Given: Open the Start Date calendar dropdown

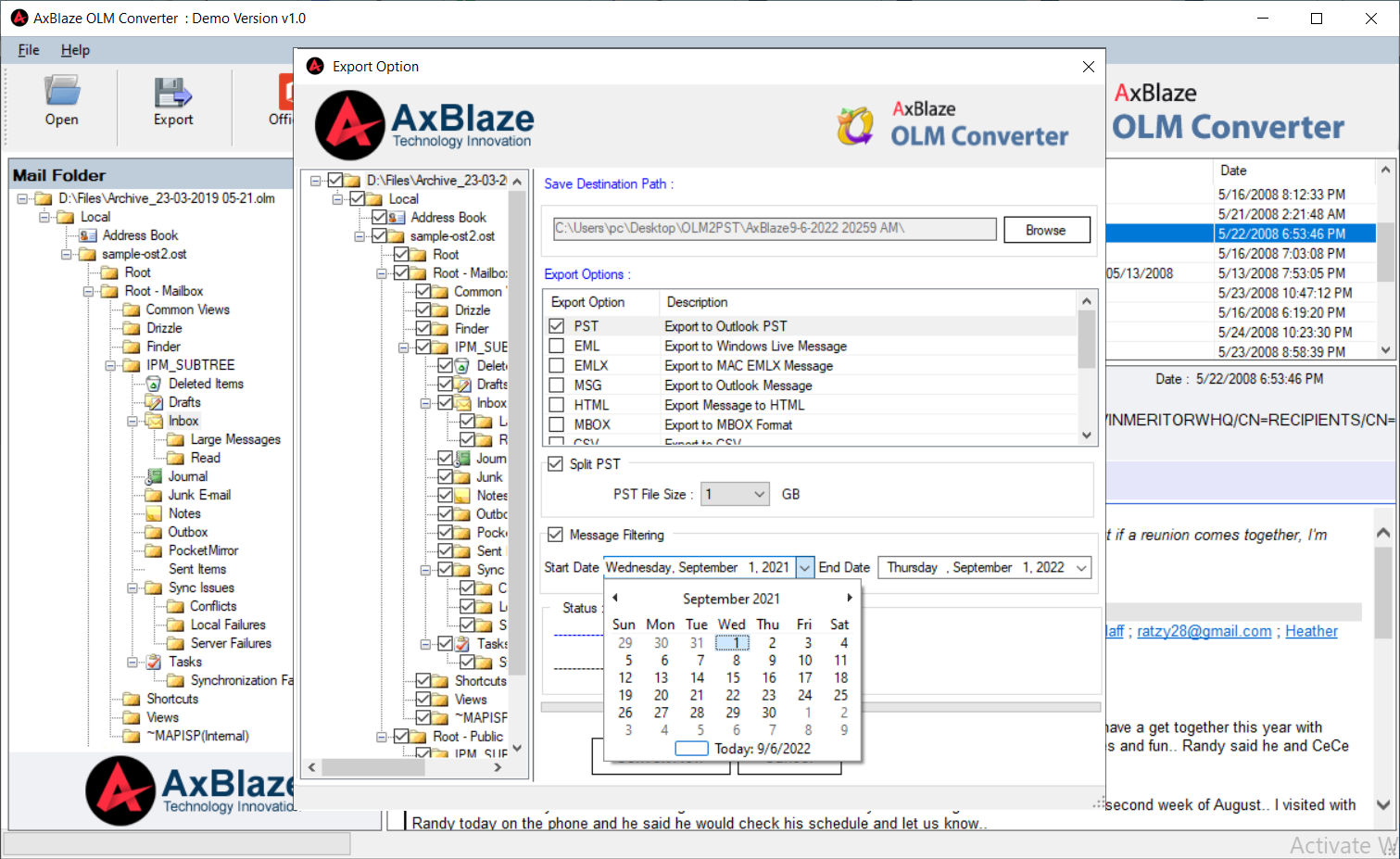Looking at the screenshot, I should pyautogui.click(x=805, y=567).
